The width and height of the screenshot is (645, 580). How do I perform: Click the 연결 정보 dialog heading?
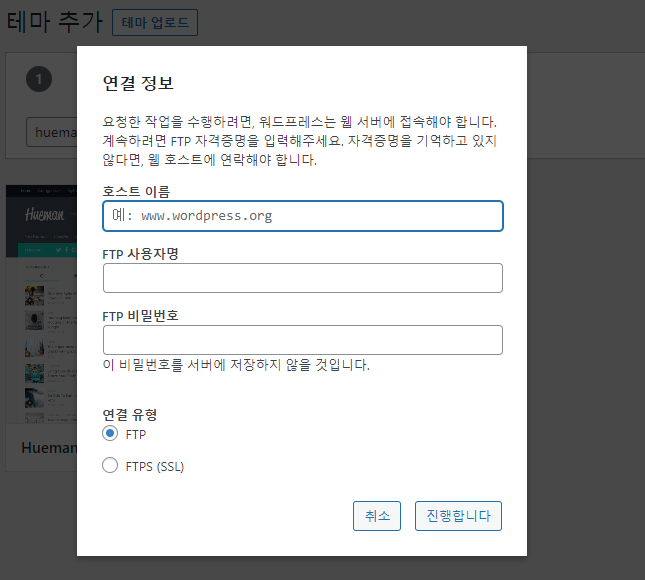click(138, 83)
